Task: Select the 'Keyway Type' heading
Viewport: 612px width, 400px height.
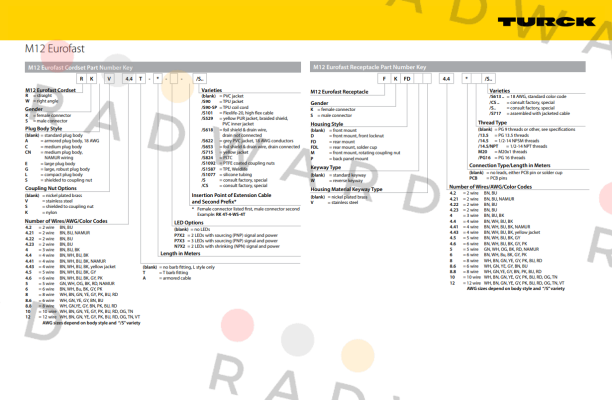Action: click(x=326, y=167)
